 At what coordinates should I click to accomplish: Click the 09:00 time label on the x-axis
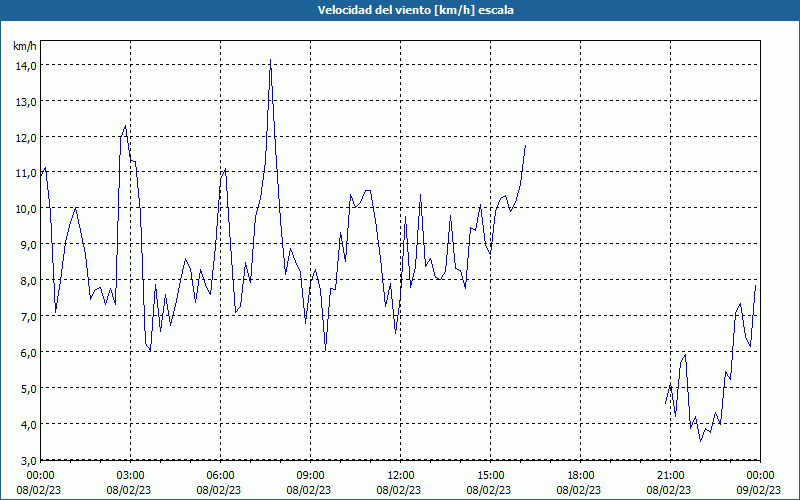click(x=311, y=476)
